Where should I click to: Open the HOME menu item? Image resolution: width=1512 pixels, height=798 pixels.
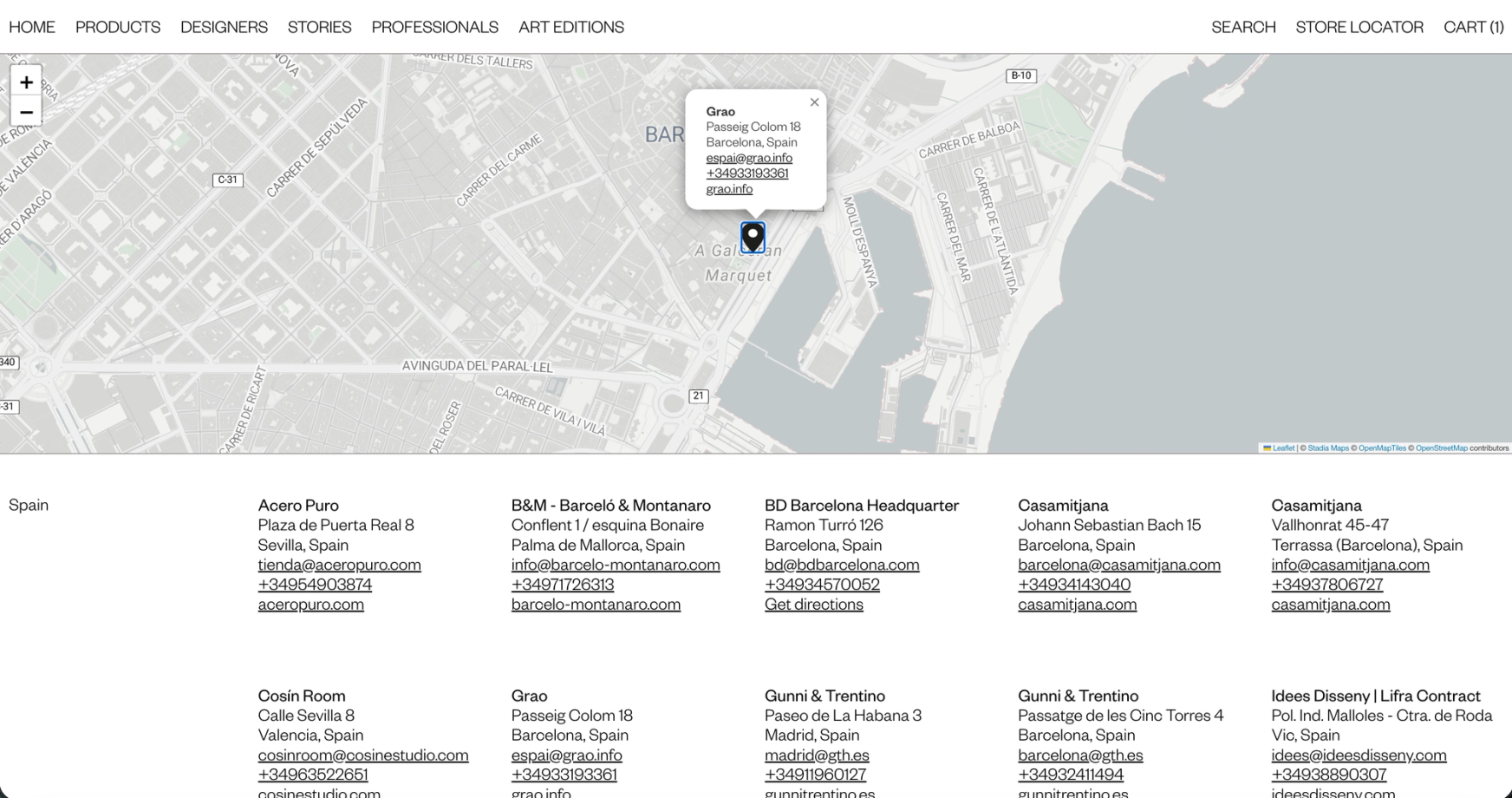pyautogui.click(x=32, y=27)
